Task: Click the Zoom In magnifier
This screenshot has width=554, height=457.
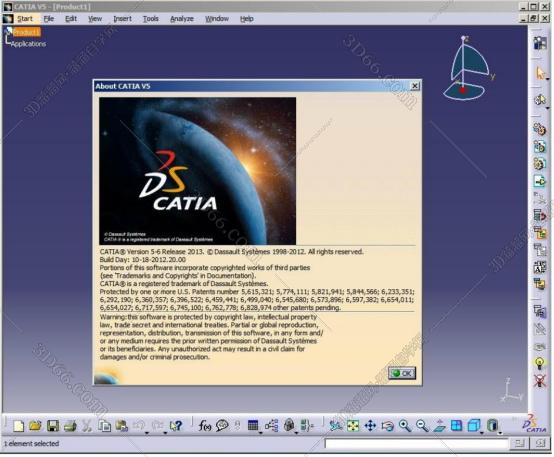Action: coord(405,426)
